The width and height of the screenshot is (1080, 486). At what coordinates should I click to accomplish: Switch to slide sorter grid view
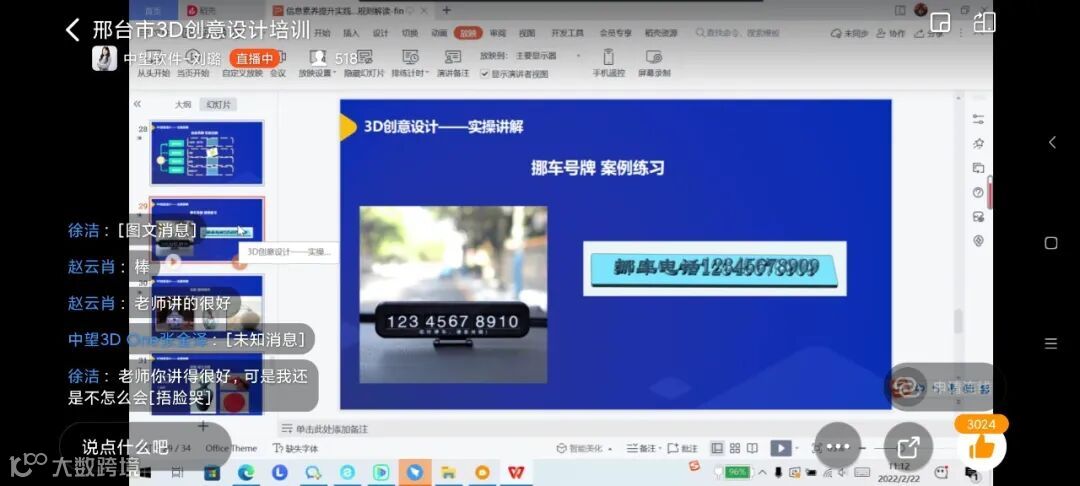coord(735,448)
